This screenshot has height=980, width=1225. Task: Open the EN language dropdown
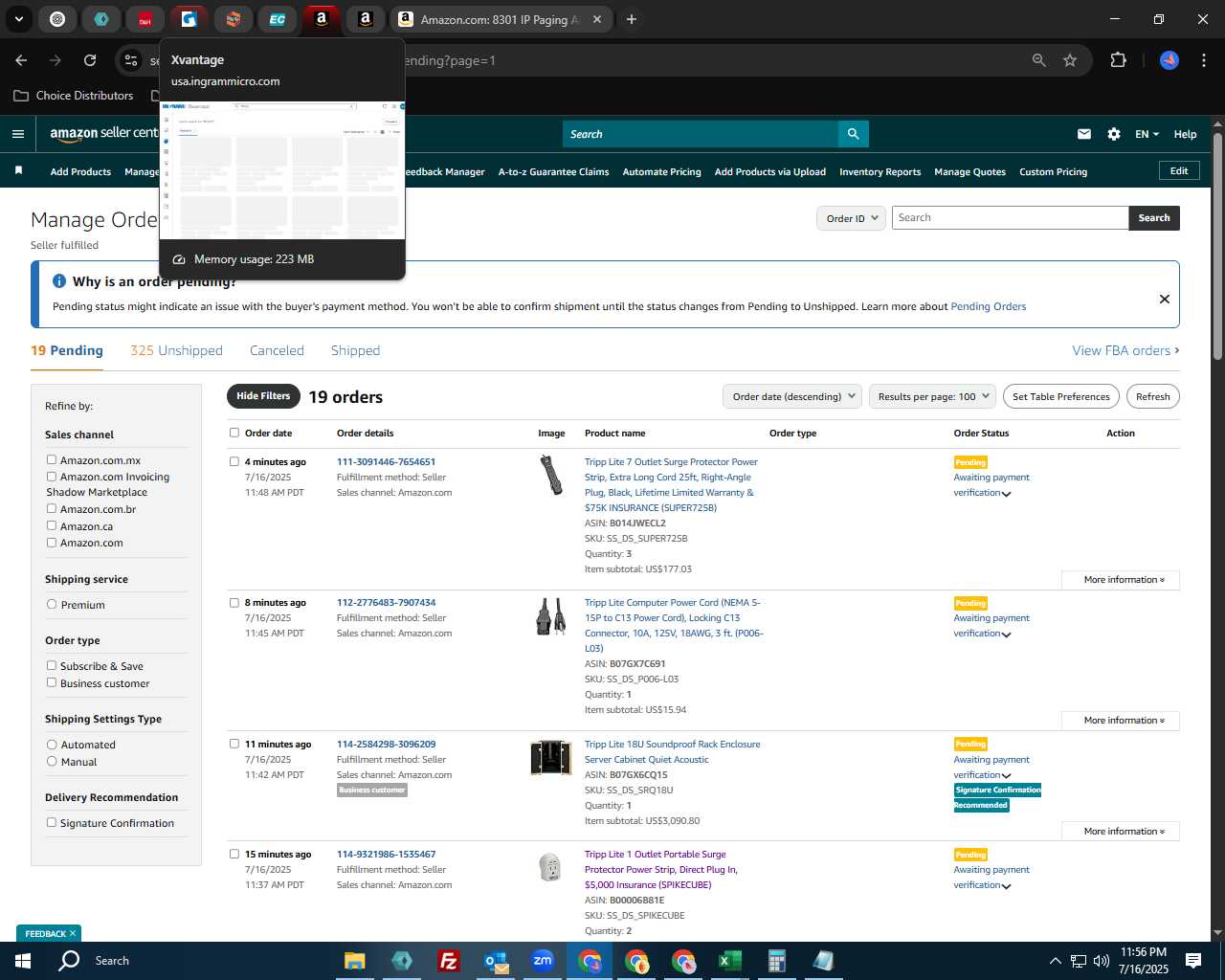click(1147, 134)
